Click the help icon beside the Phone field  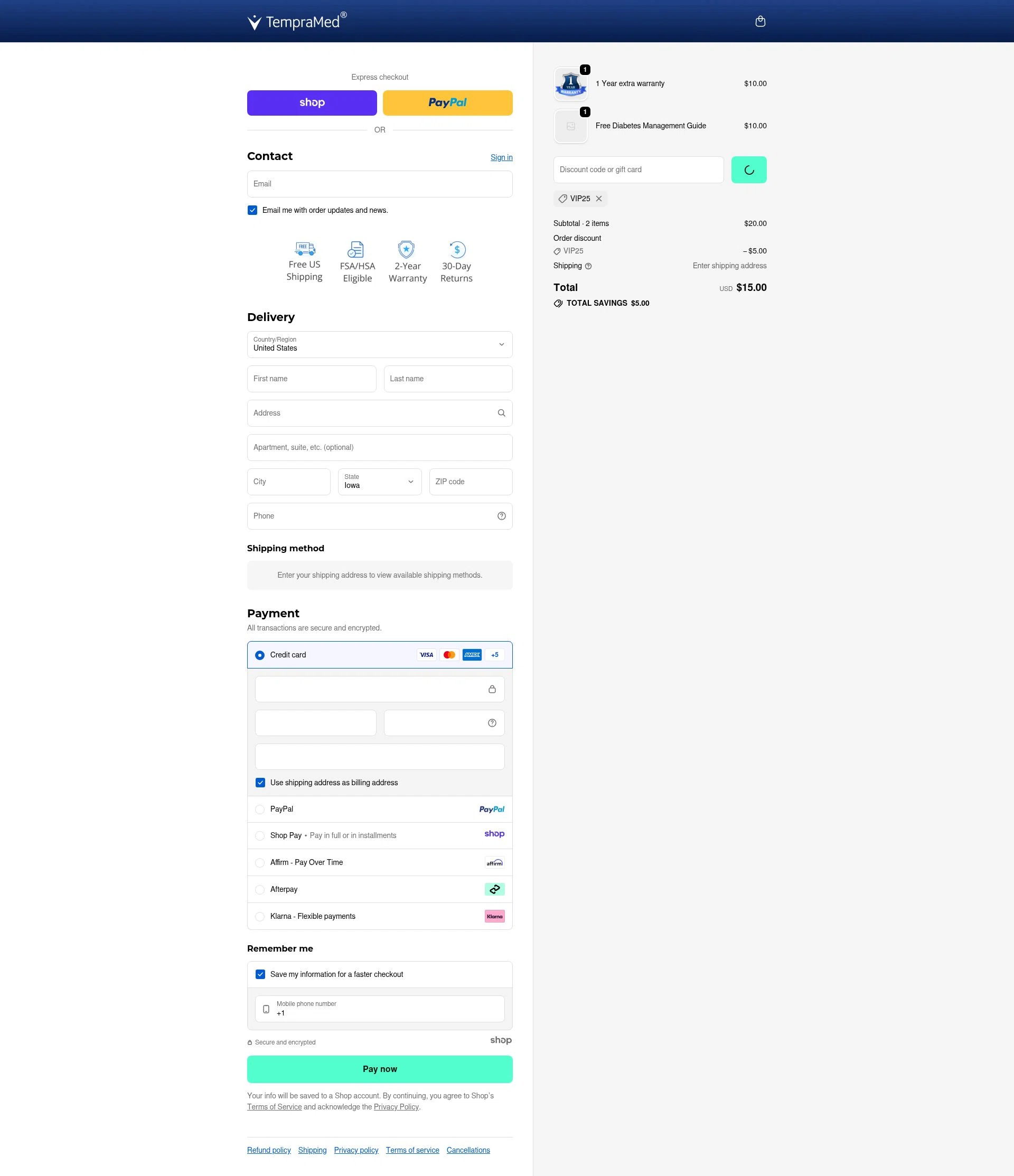point(501,516)
